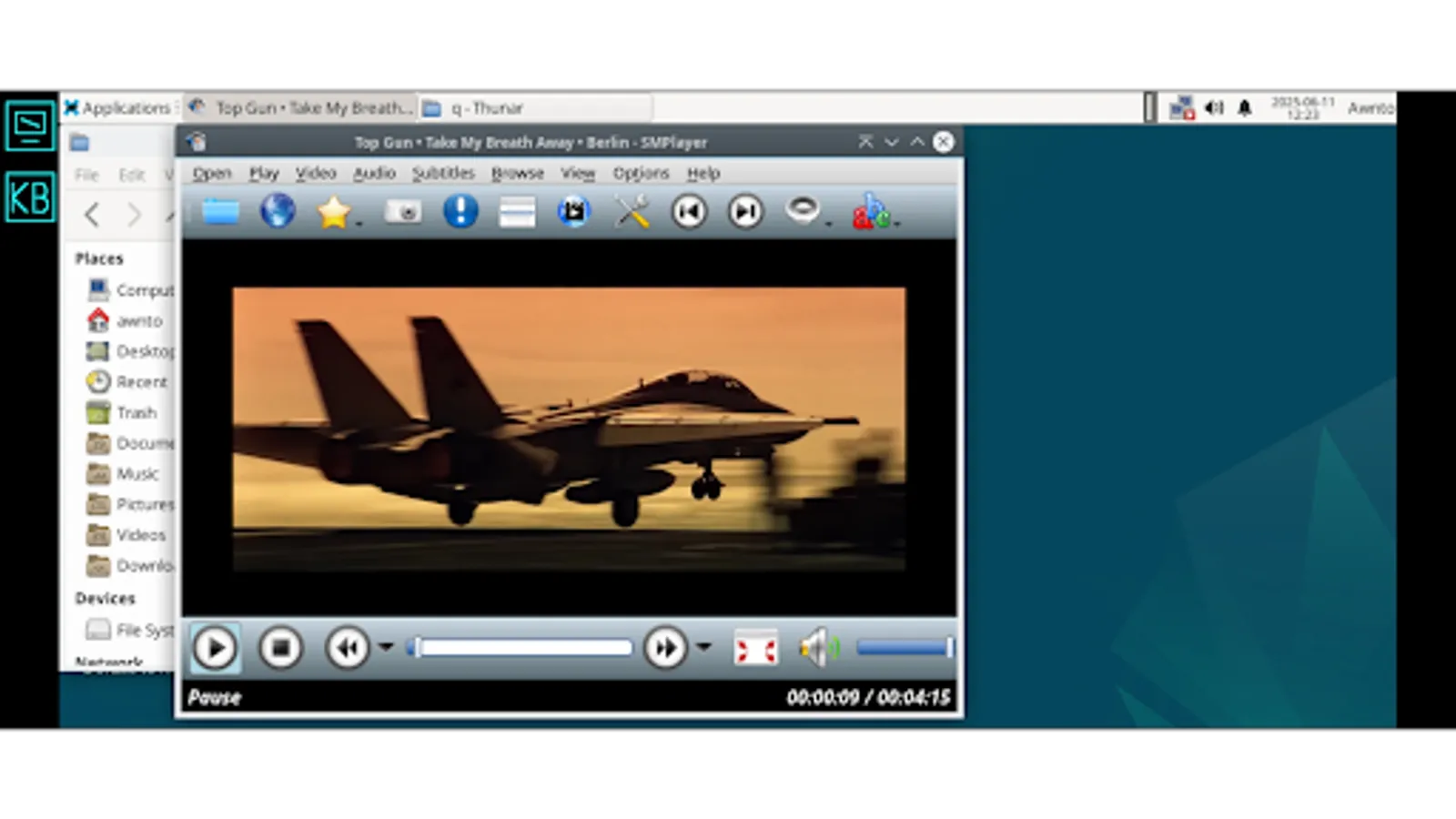Mute audio using the speaker icon

tap(816, 647)
